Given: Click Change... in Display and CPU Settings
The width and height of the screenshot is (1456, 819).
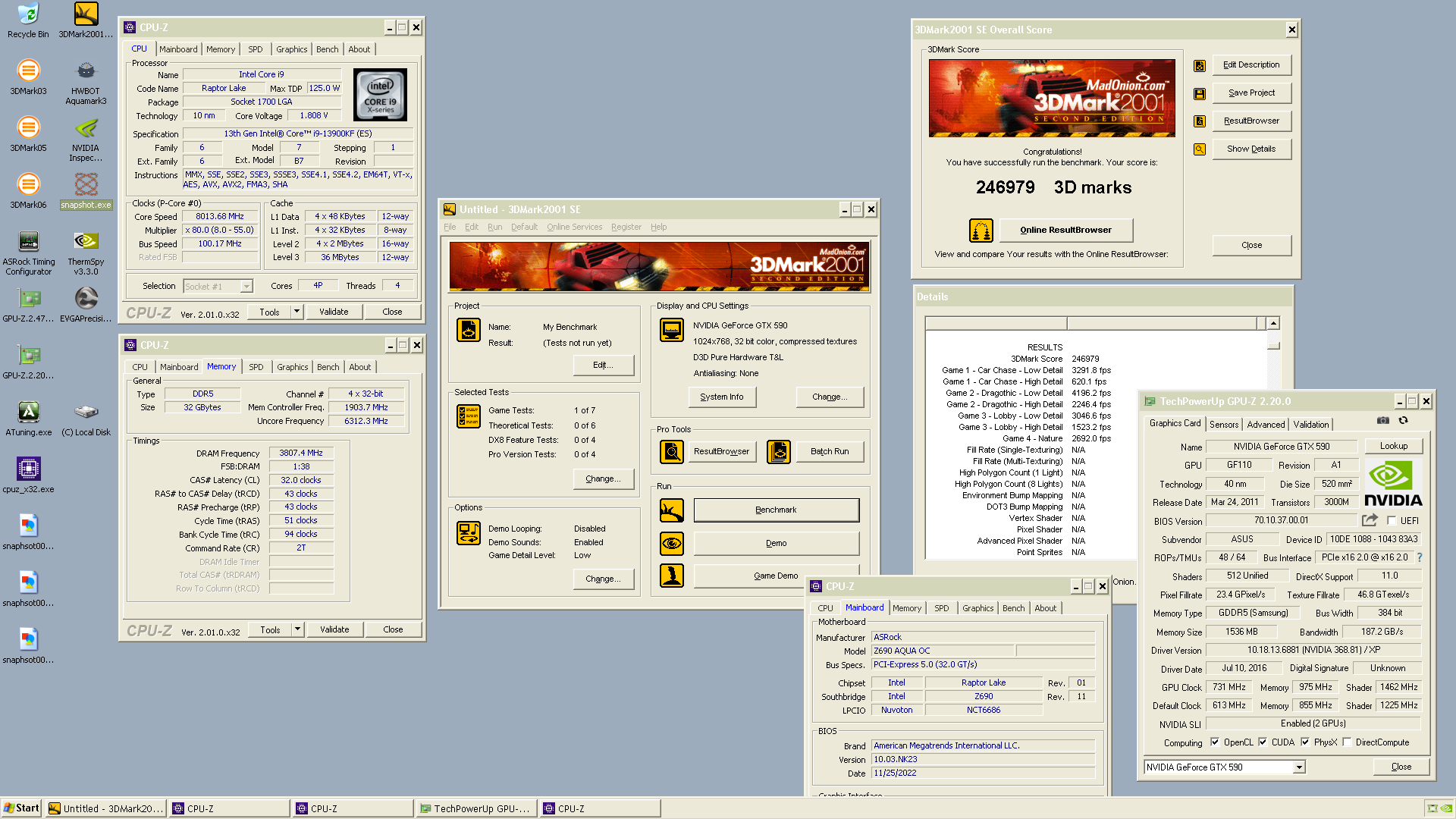Looking at the screenshot, I should (x=830, y=397).
